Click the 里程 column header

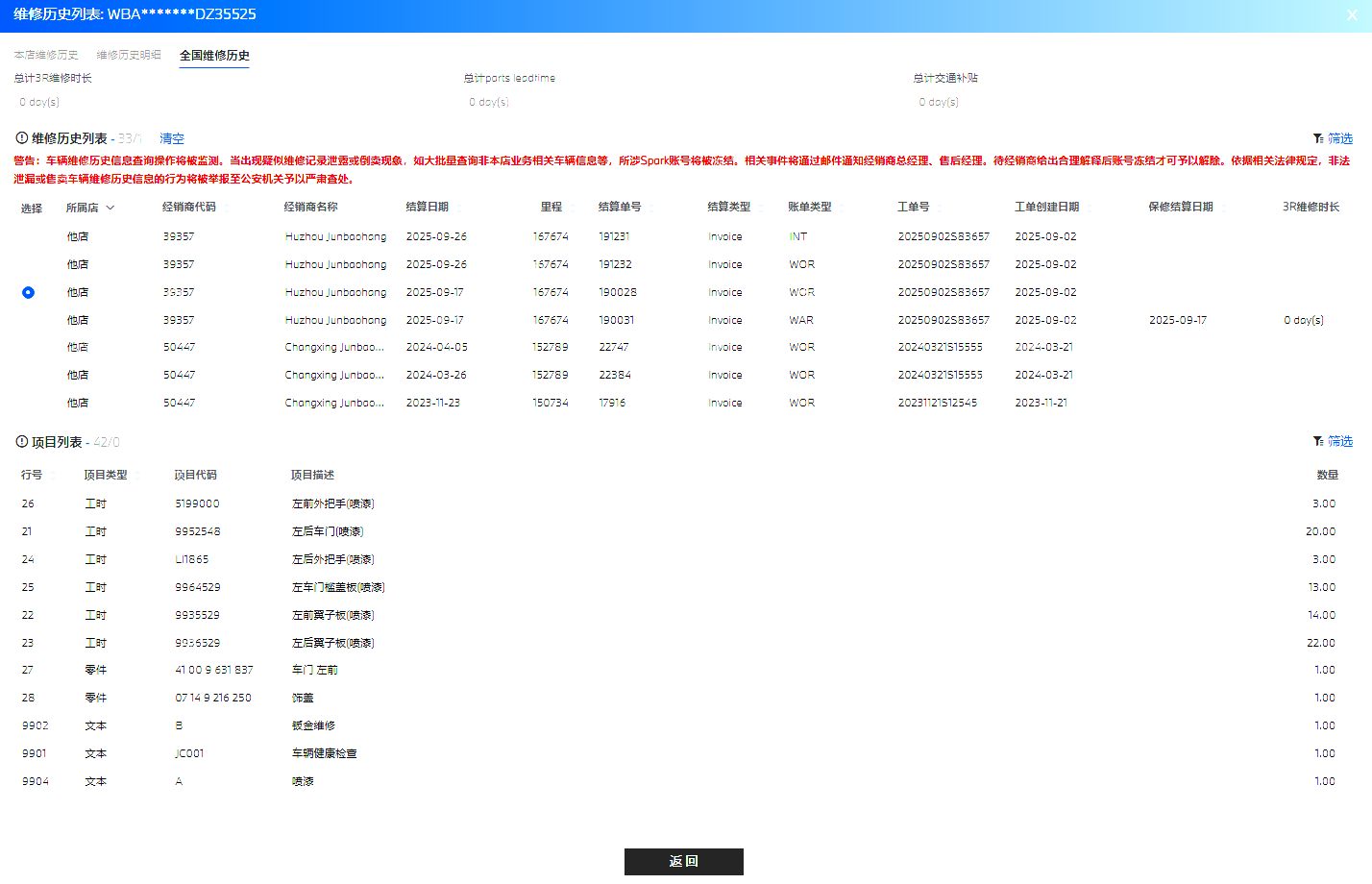[551, 207]
